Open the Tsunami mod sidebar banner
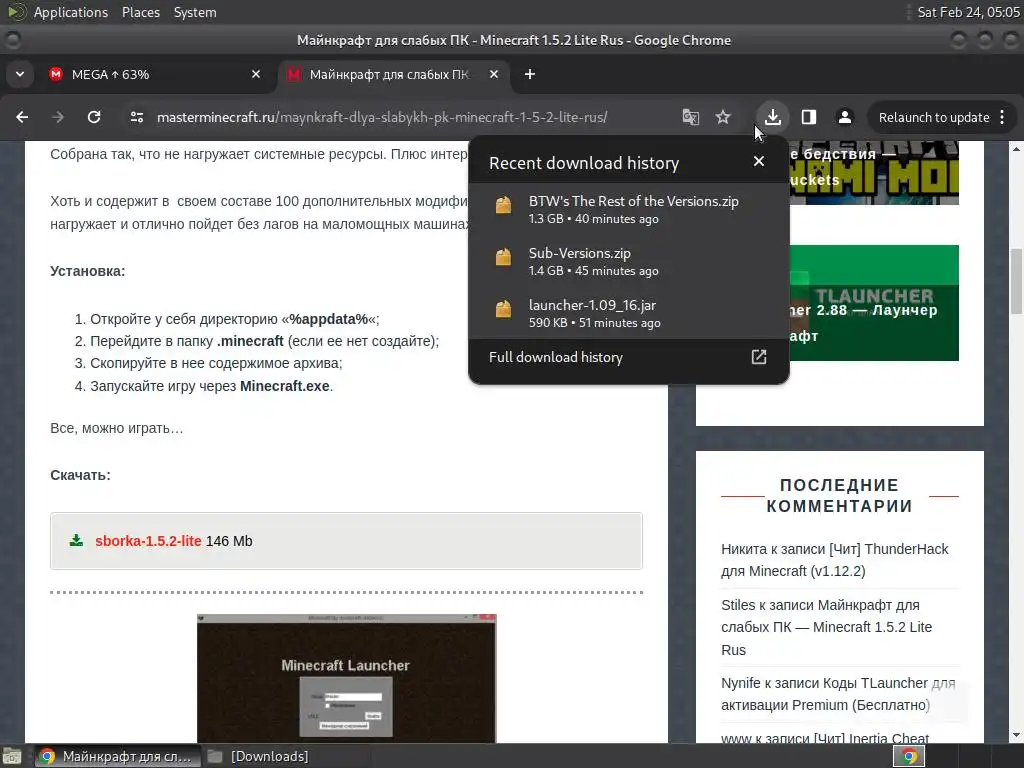The image size is (1024, 768). click(x=873, y=172)
